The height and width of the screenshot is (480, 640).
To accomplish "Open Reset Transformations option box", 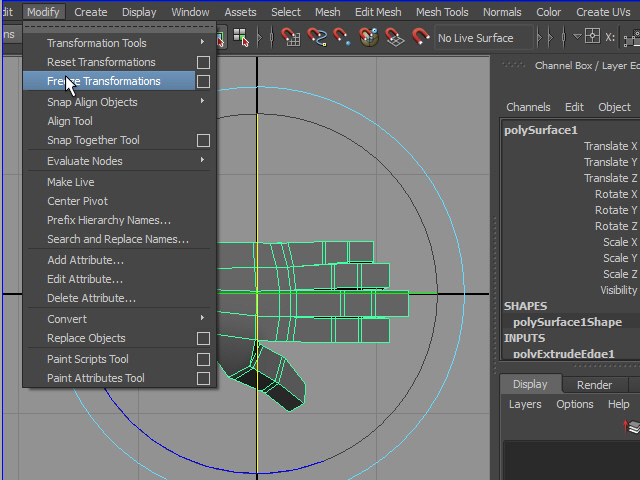I will coord(203,62).
